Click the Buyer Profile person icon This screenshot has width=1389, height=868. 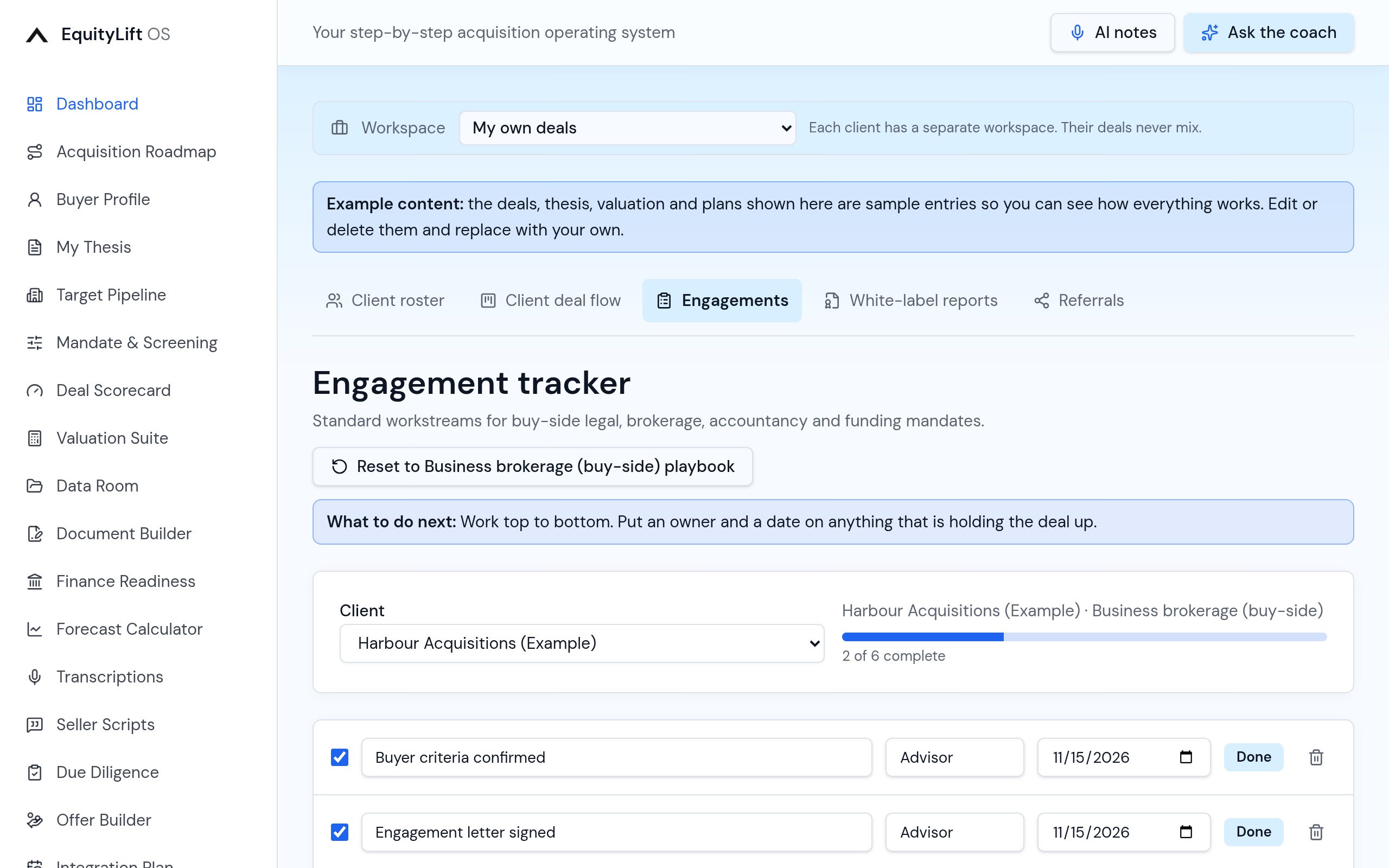35,199
